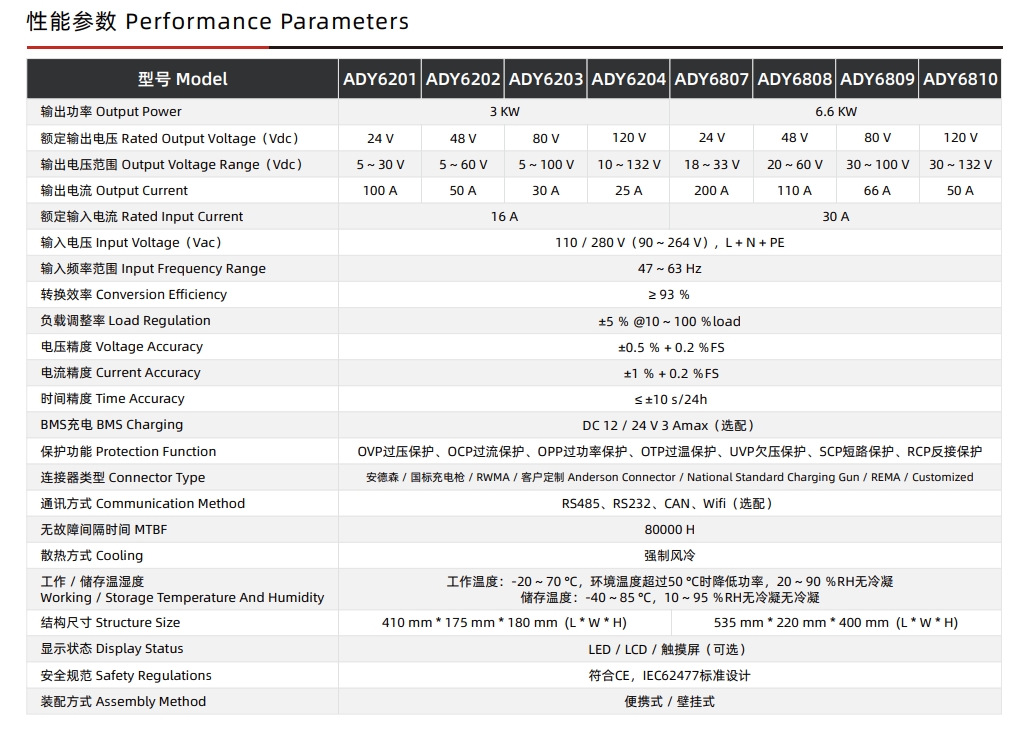1029x730 pixels.
Task: Click the Safety Regulations row label
Action: pyautogui.click(x=126, y=675)
